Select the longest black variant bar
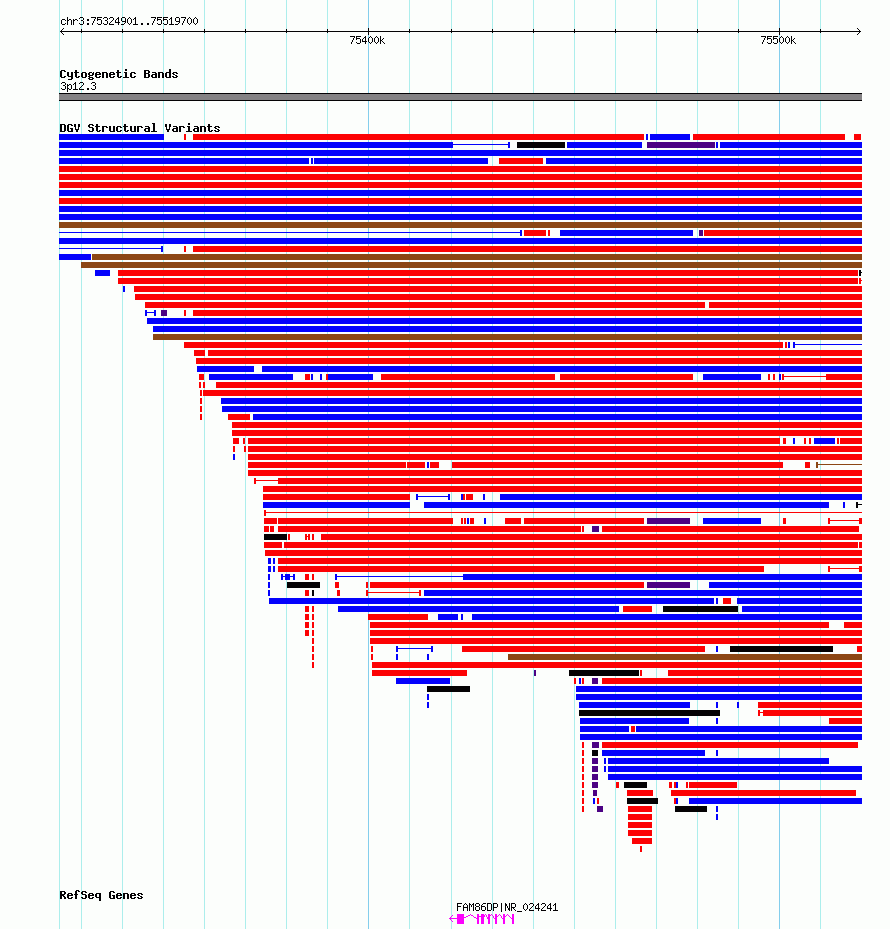 (x=649, y=713)
